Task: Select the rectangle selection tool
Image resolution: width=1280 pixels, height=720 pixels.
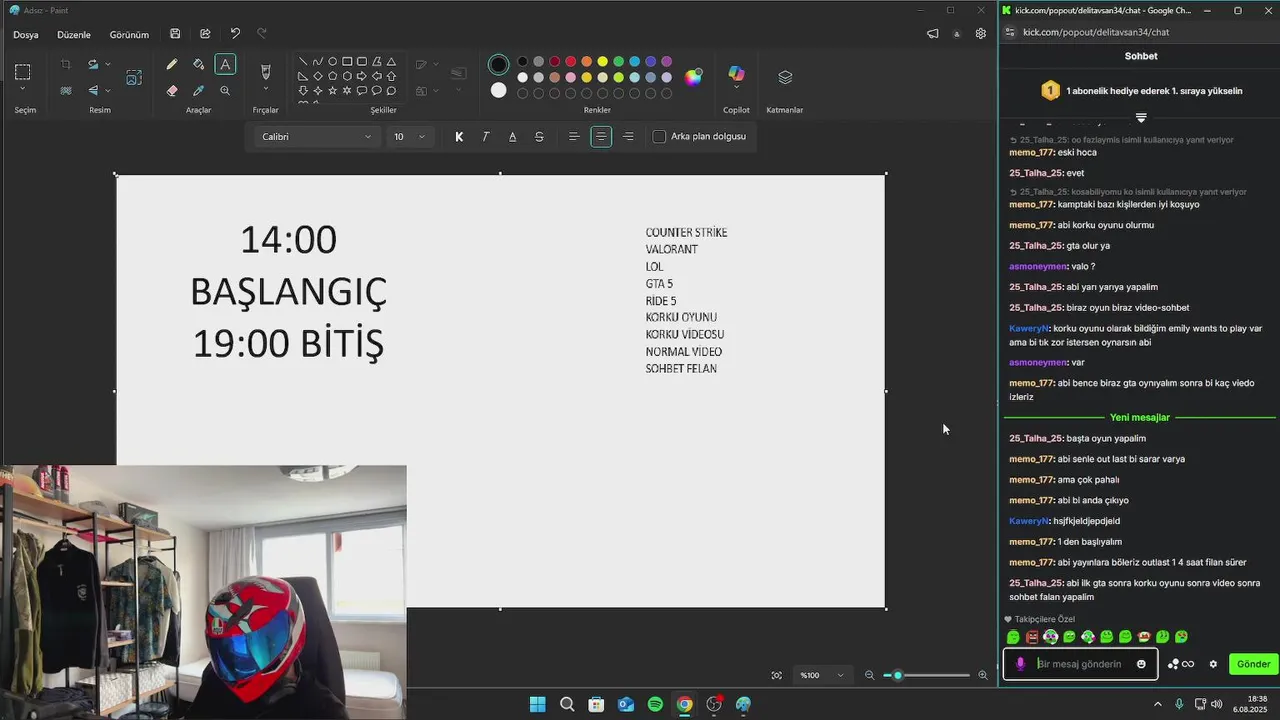Action: tap(22, 72)
